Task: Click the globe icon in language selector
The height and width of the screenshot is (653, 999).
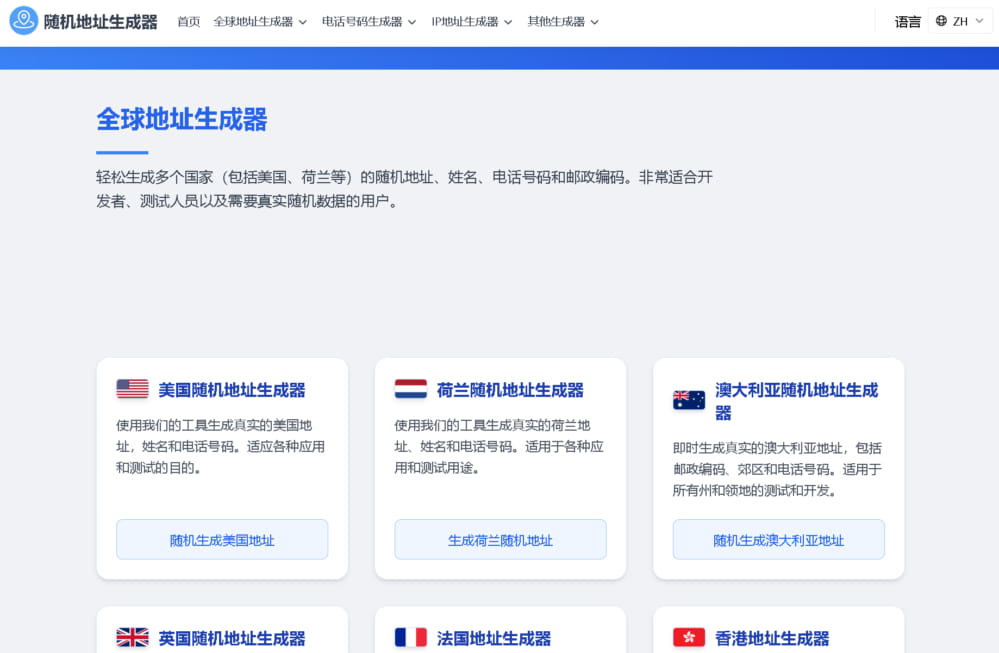Action: pyautogui.click(x=941, y=21)
